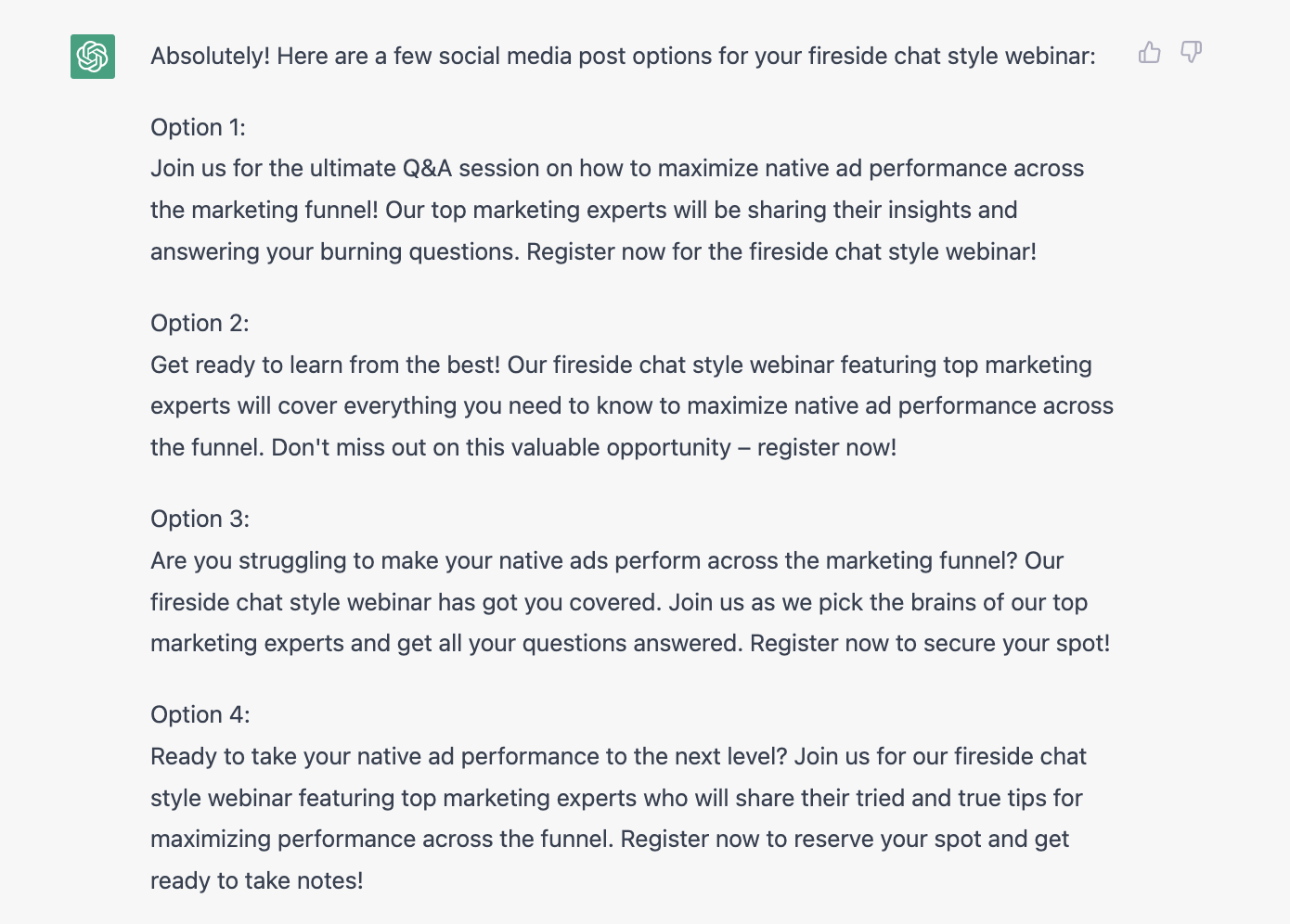Viewport: 1290px width, 924px height.
Task: Click the green ChatGPT logo avatar
Action: point(93,57)
